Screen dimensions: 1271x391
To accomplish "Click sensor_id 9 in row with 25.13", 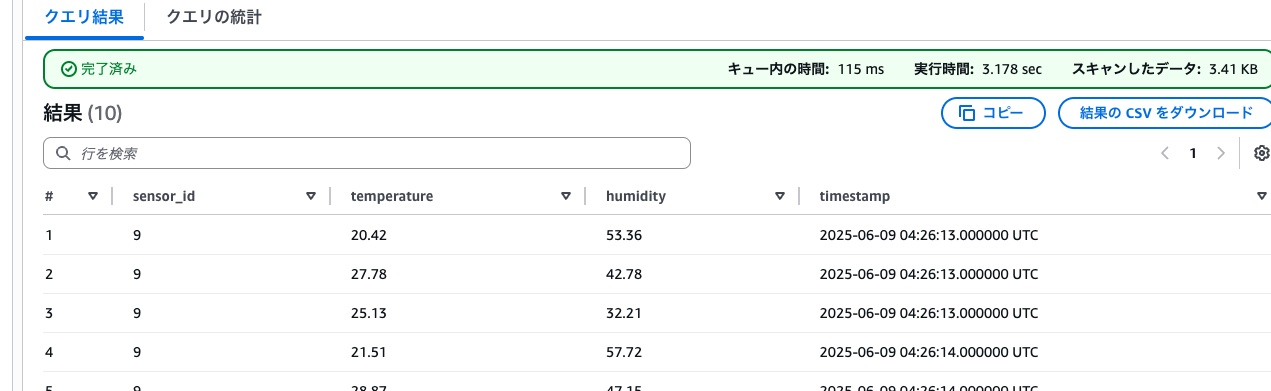I will pos(137,313).
